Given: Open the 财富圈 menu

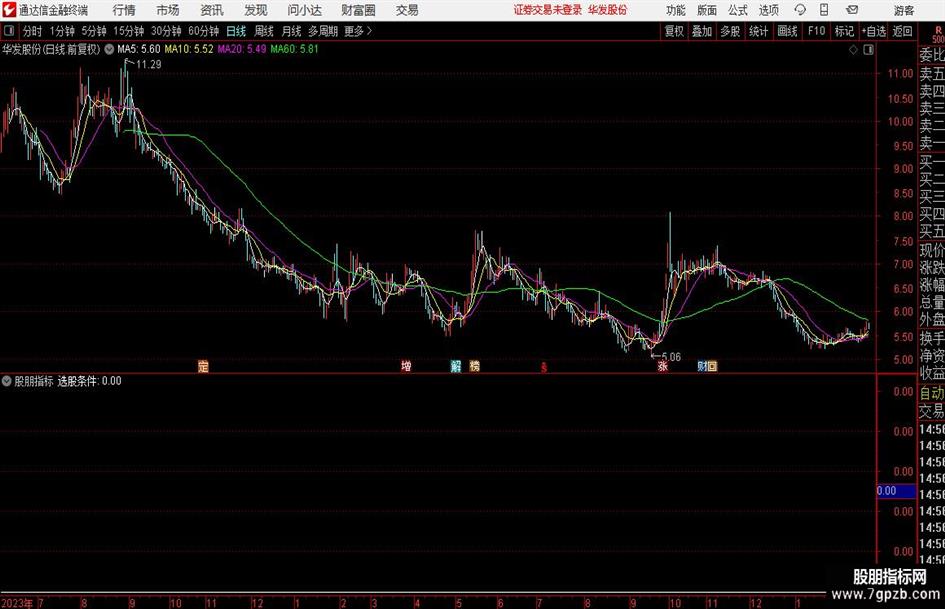Looking at the screenshot, I should (x=358, y=10).
